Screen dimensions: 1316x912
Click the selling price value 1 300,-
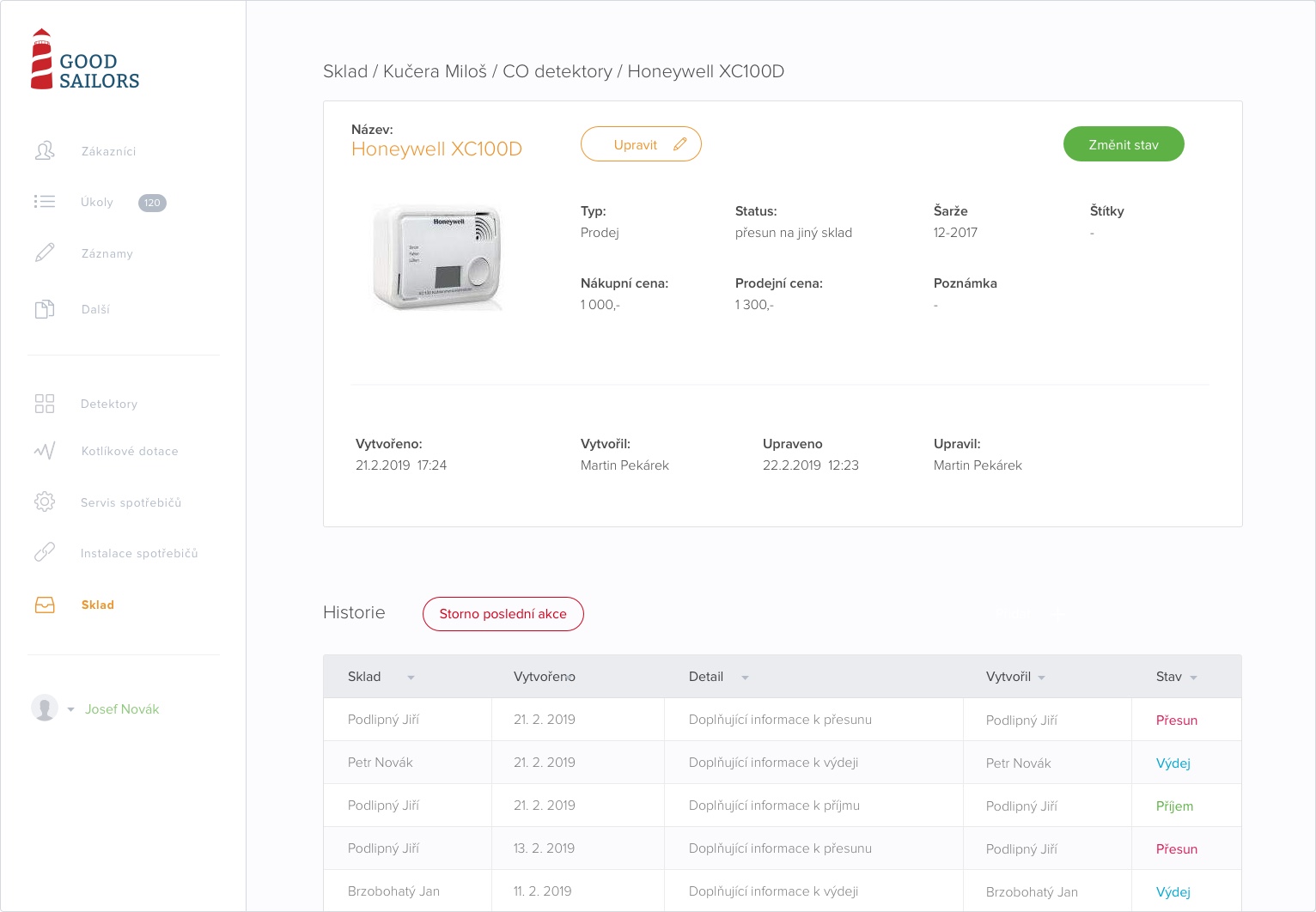pos(754,305)
